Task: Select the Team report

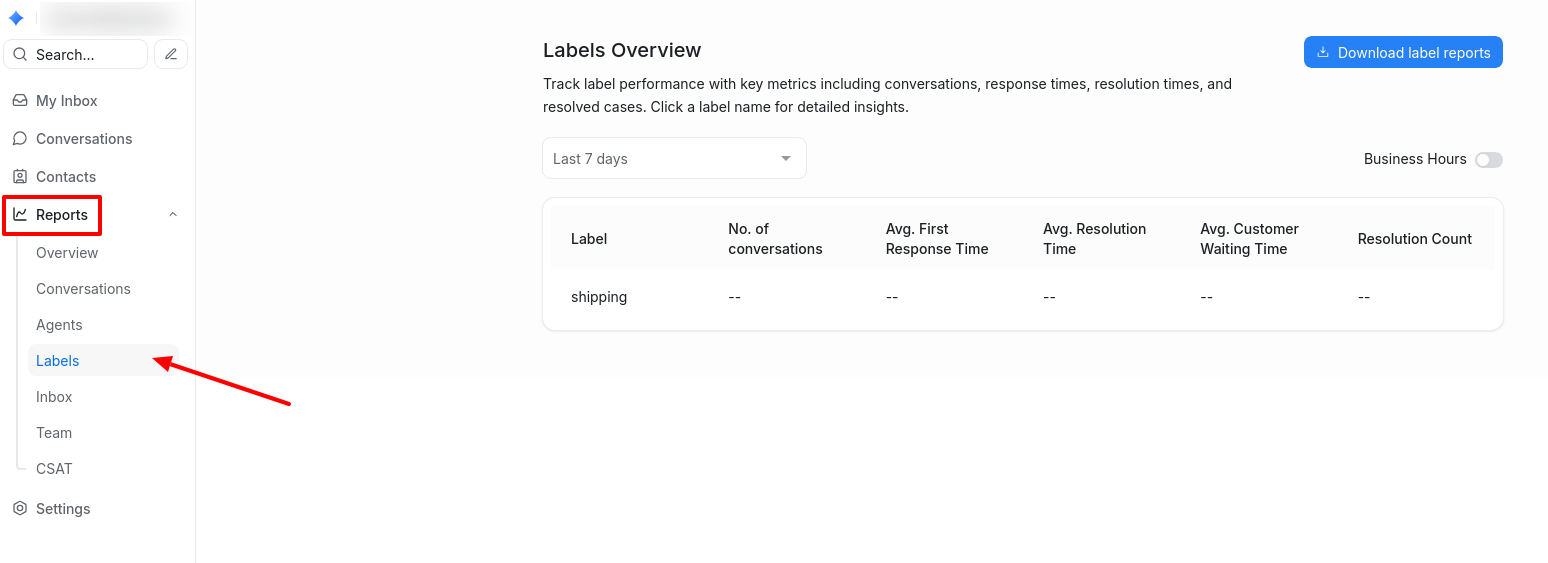Action: 54,433
